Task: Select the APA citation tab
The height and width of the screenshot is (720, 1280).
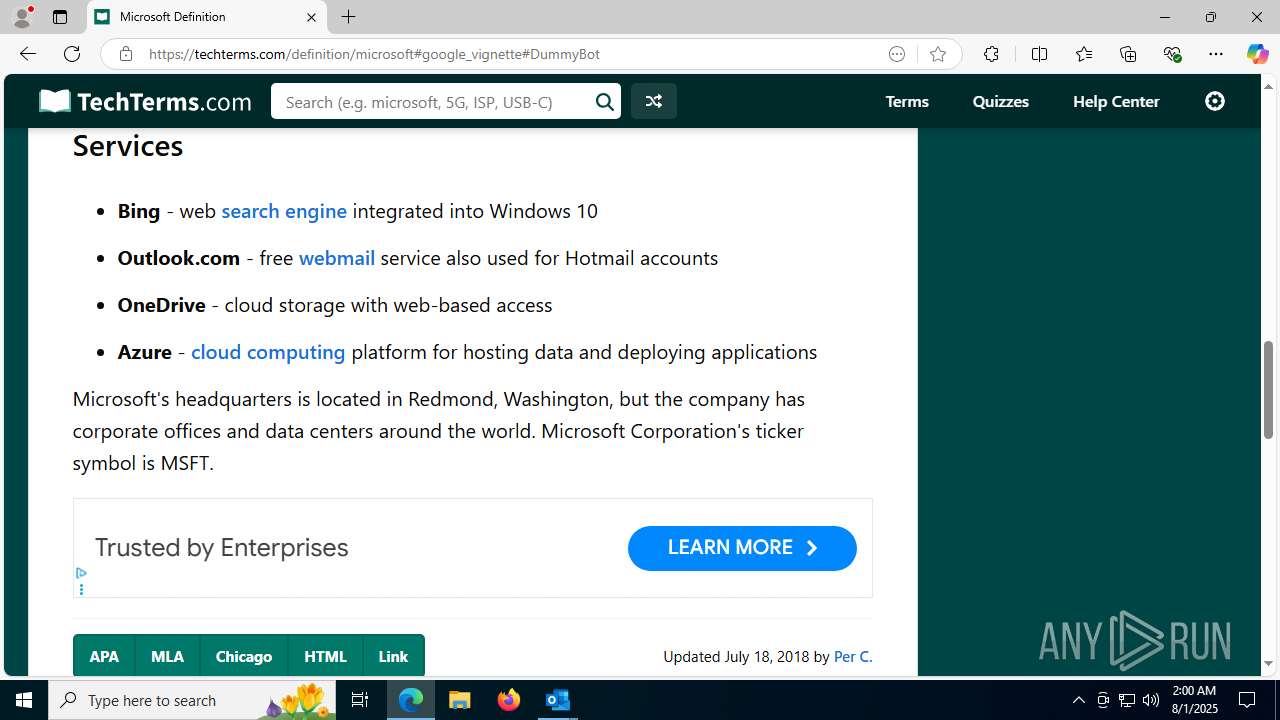Action: click(x=104, y=656)
